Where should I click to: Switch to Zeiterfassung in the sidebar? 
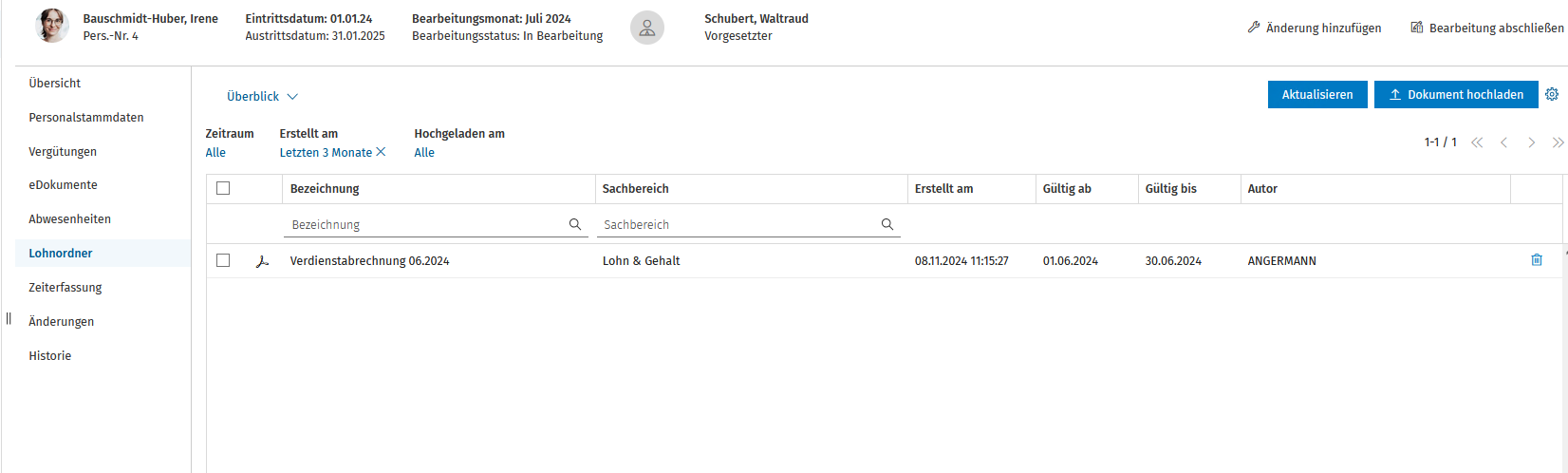tap(65, 287)
